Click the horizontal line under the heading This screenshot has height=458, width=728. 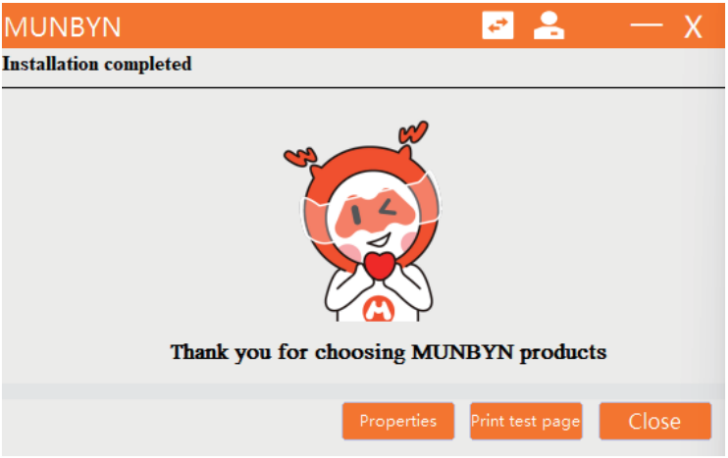click(363, 87)
